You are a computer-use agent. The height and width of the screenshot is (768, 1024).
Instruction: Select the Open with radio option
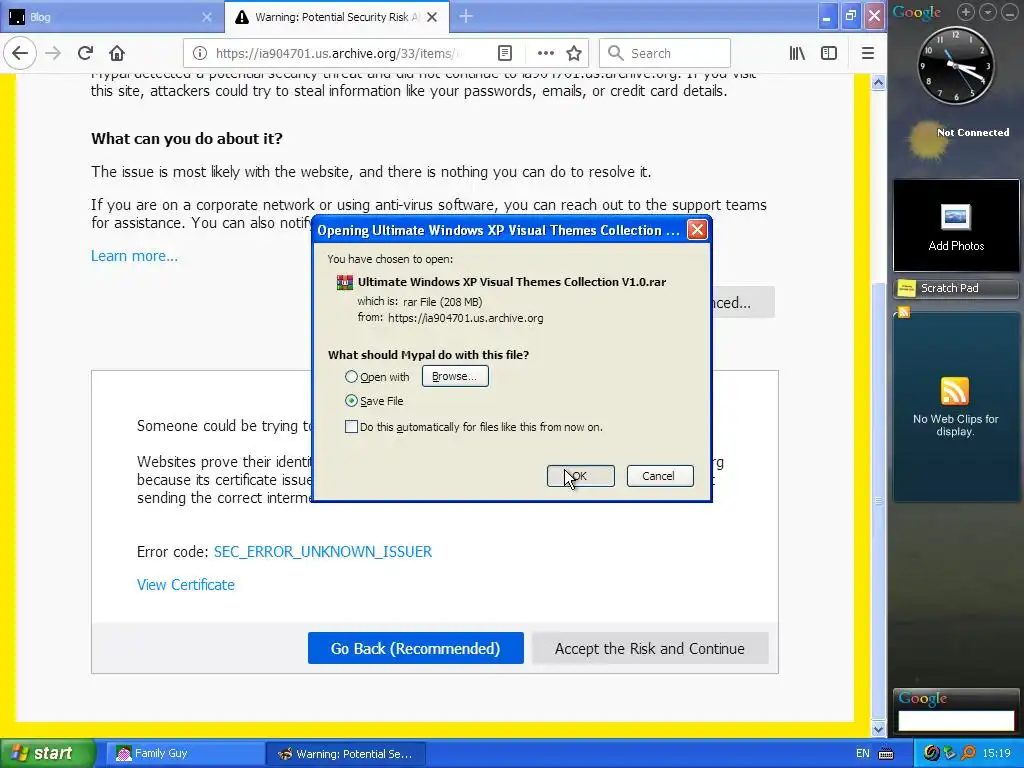click(x=351, y=377)
